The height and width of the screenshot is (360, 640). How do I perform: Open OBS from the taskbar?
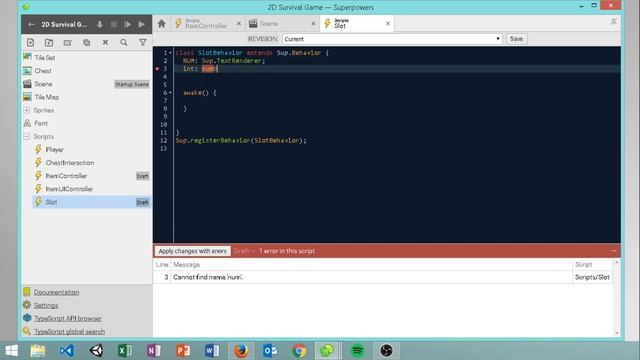386,351
